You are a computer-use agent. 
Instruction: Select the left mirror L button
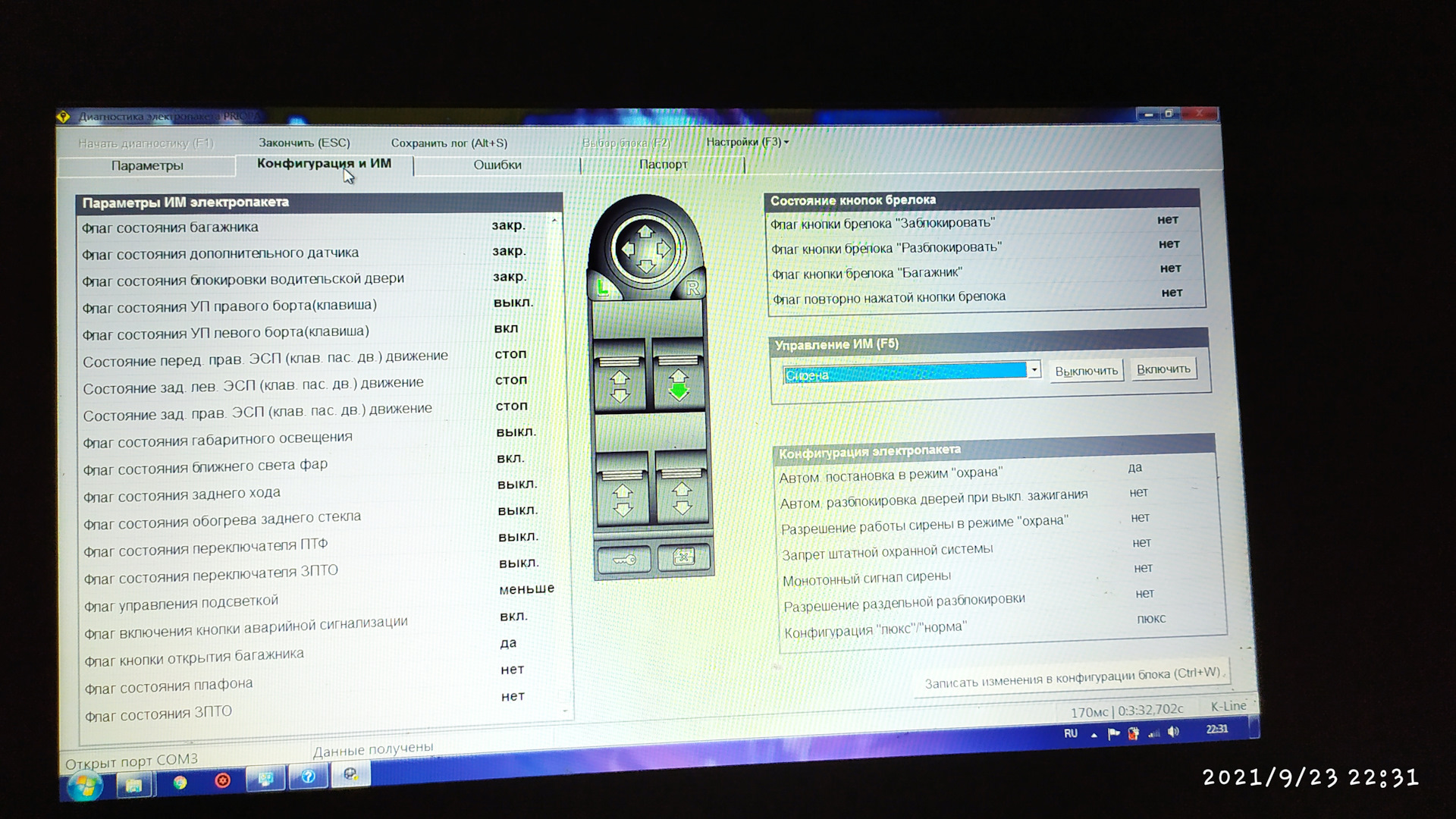pyautogui.click(x=604, y=288)
